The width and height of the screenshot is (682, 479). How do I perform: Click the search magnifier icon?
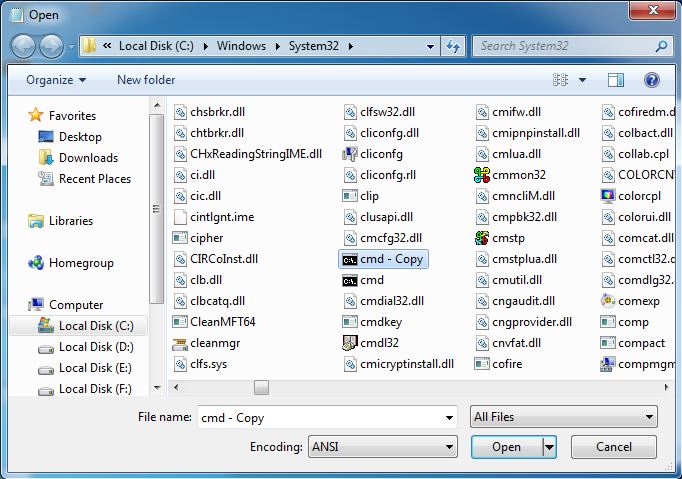pos(662,46)
